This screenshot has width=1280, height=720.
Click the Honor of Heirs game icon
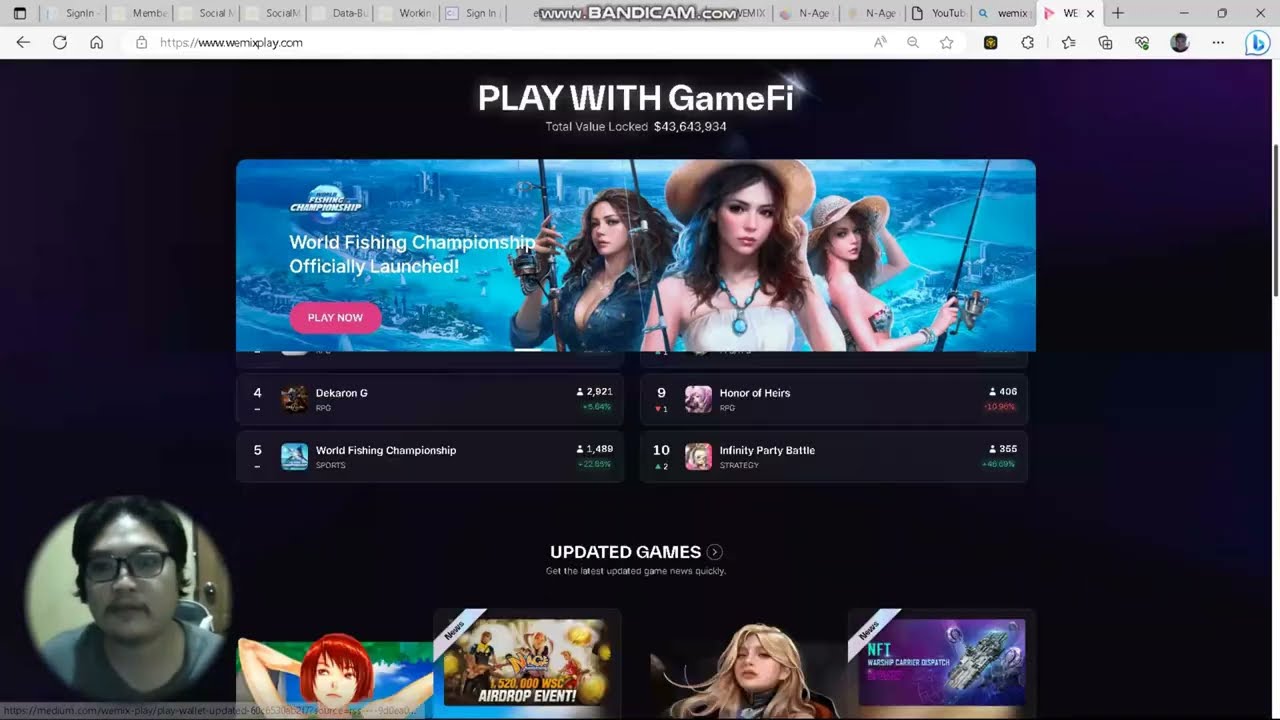pyautogui.click(x=698, y=399)
